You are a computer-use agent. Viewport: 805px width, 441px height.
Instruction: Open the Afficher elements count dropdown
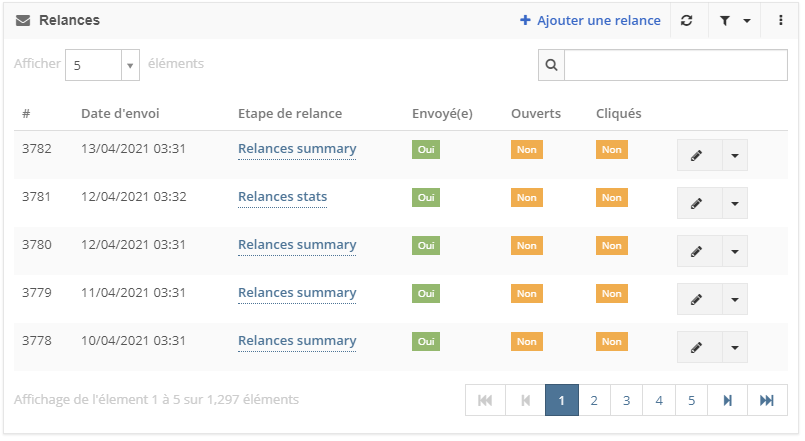pyautogui.click(x=102, y=65)
